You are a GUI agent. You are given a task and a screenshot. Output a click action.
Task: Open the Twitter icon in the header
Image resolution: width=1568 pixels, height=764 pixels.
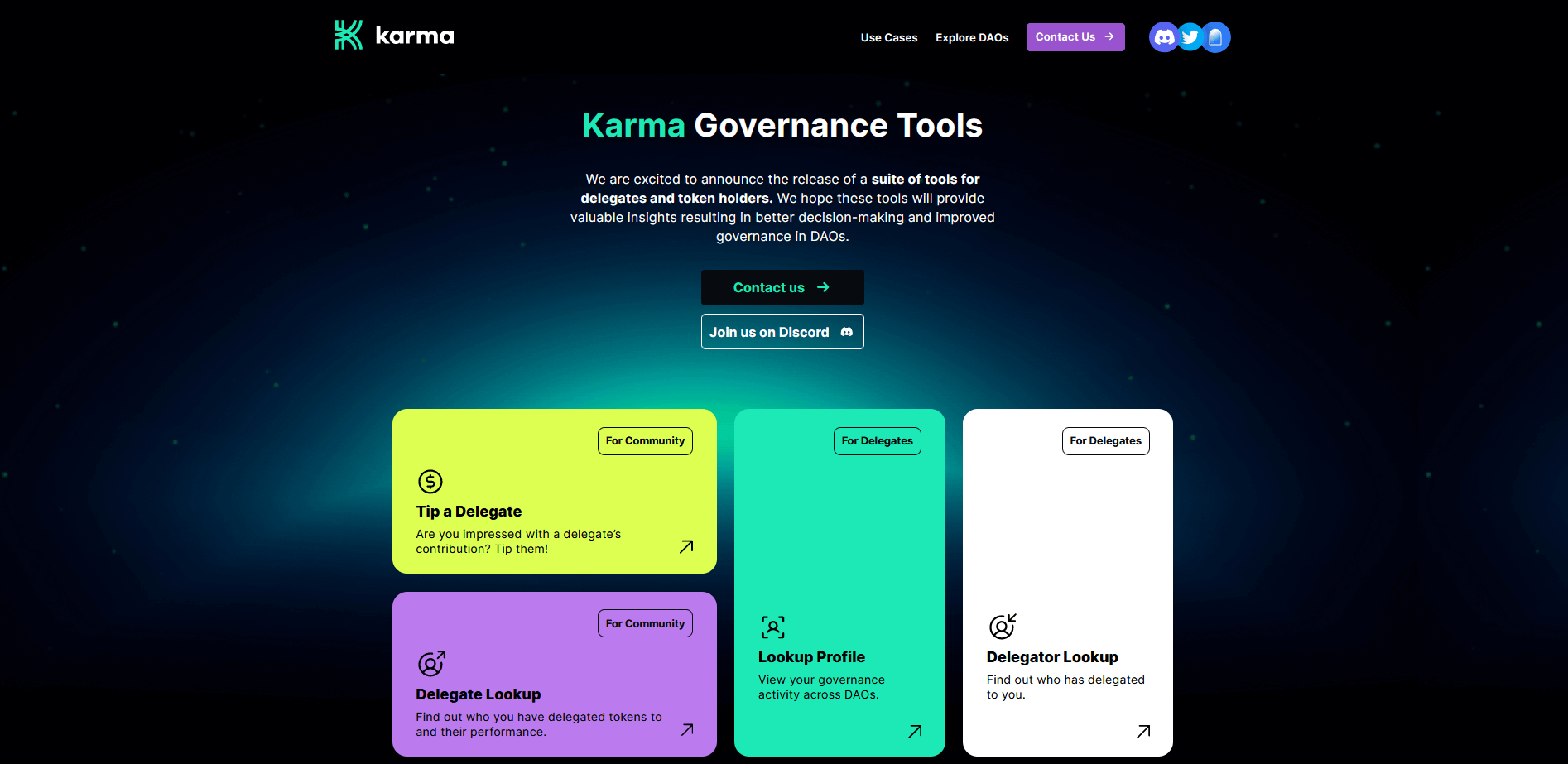1190,37
